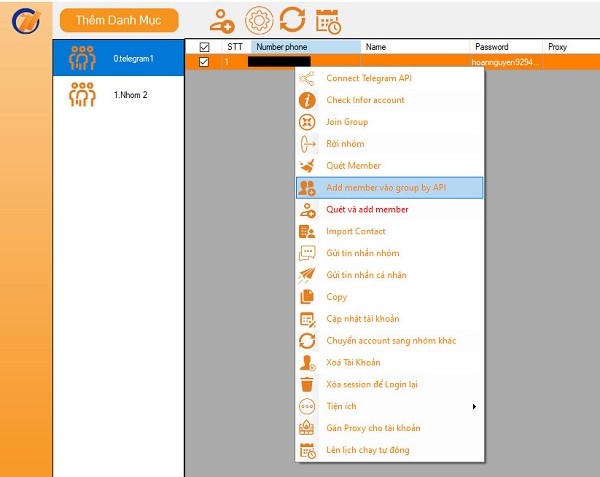Click the Cập nhật tài khoản edit icon
The image size is (600, 477).
point(307,319)
